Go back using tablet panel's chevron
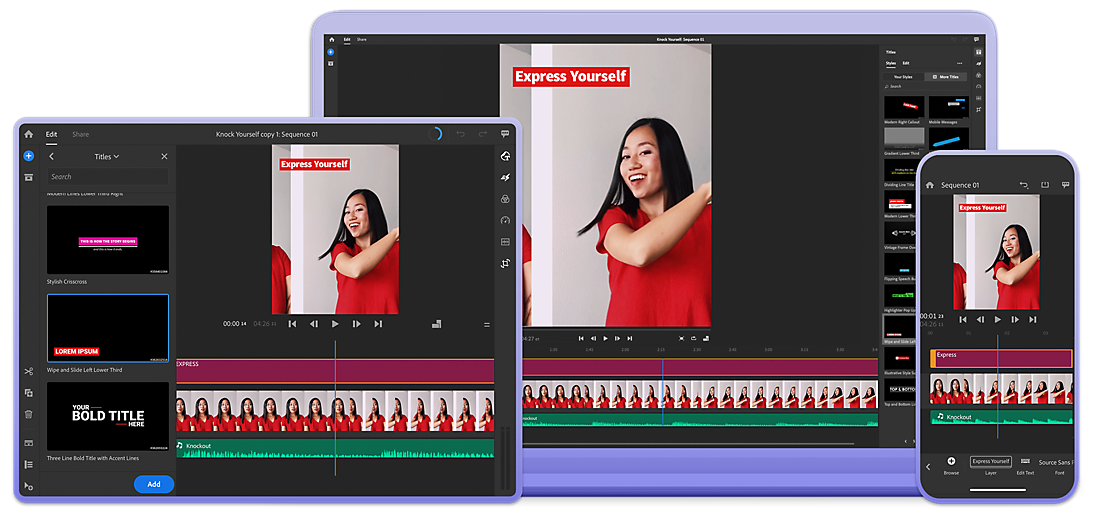This screenshot has height=509, width=1095. pyautogui.click(x=52, y=156)
